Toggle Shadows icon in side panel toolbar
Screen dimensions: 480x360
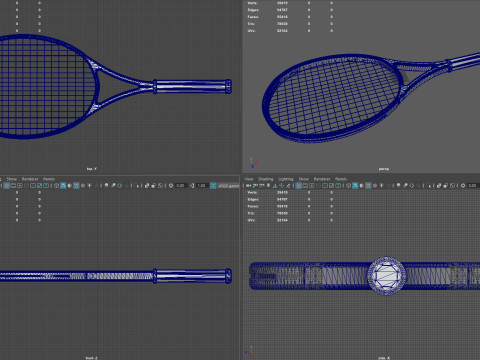point(388,186)
